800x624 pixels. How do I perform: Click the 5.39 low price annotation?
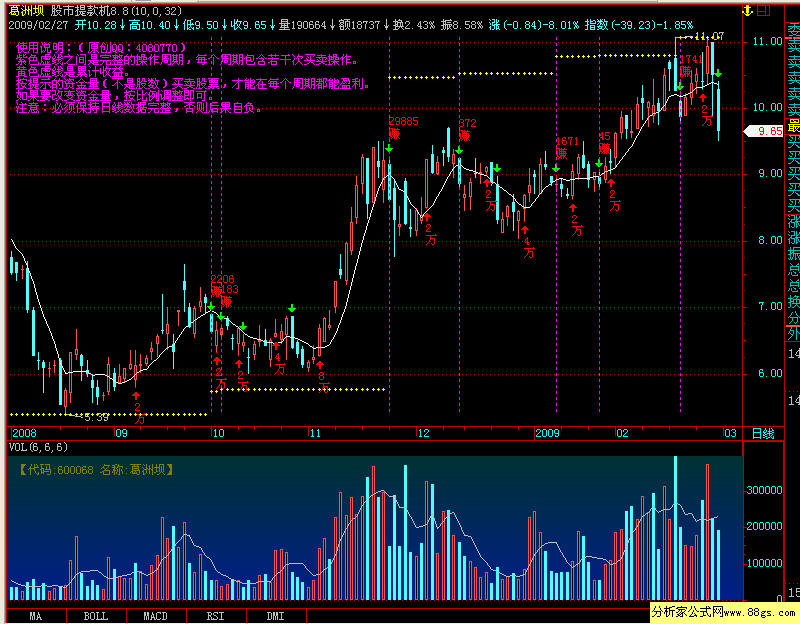click(x=95, y=417)
